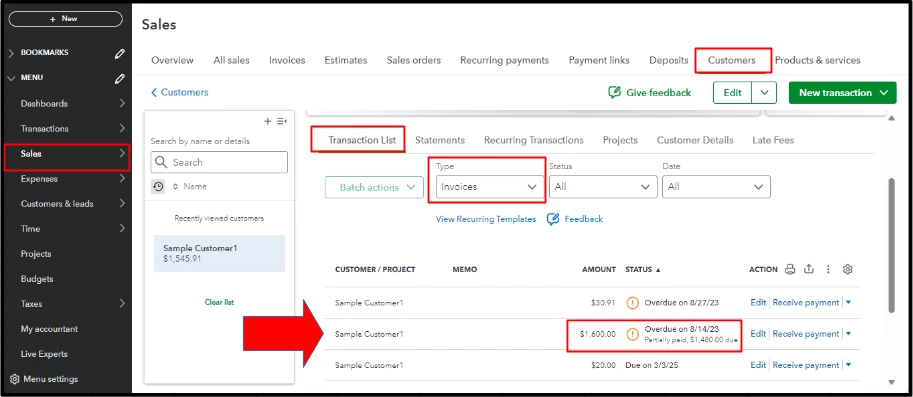The height and width of the screenshot is (397, 913).
Task: Click the plus icon in customer list panel
Action: [268, 121]
